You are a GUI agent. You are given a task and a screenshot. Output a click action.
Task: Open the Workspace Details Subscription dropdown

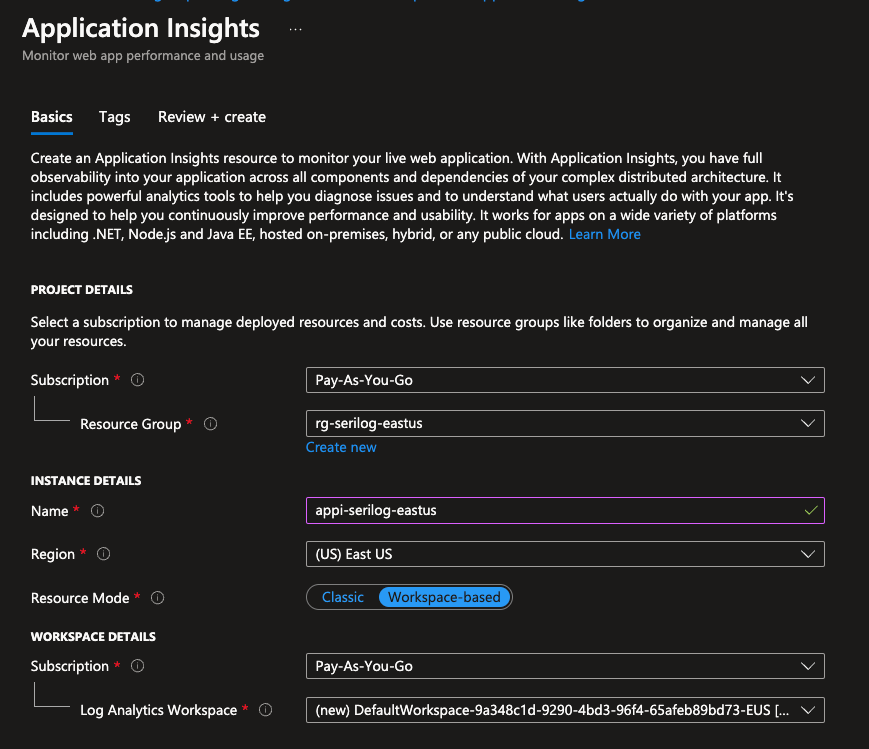pyautogui.click(x=565, y=666)
